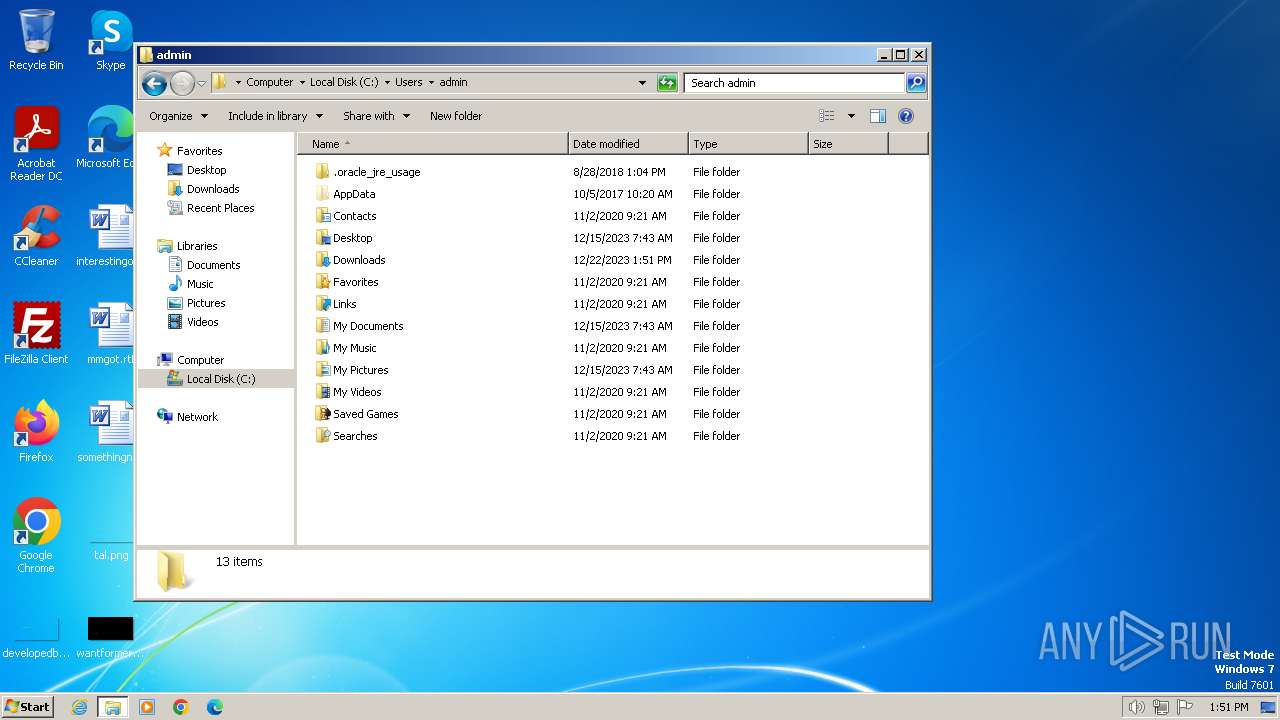Expand the address bar history dropdown
This screenshot has width=1280, height=720.
pyautogui.click(x=642, y=83)
